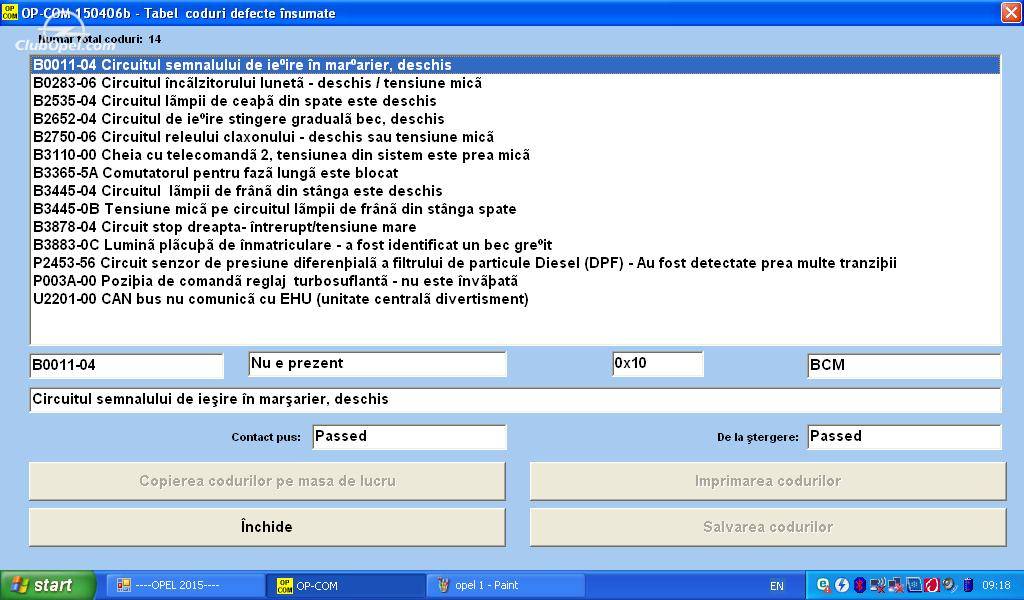Viewport: 1024px width, 600px height.
Task: Click the EN language indicator
Action: (x=776, y=586)
